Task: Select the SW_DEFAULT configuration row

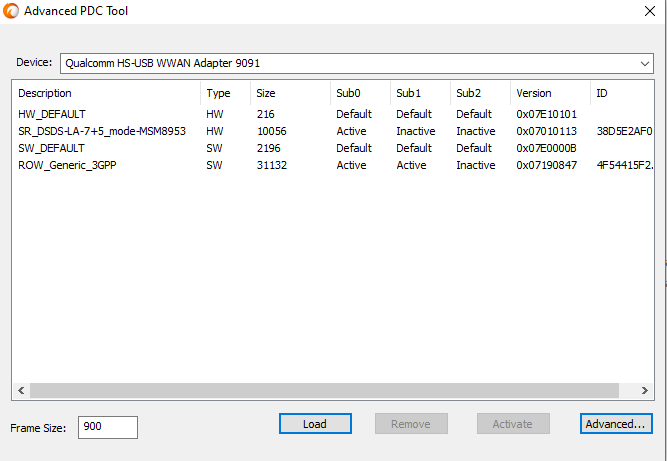Action: (x=333, y=148)
